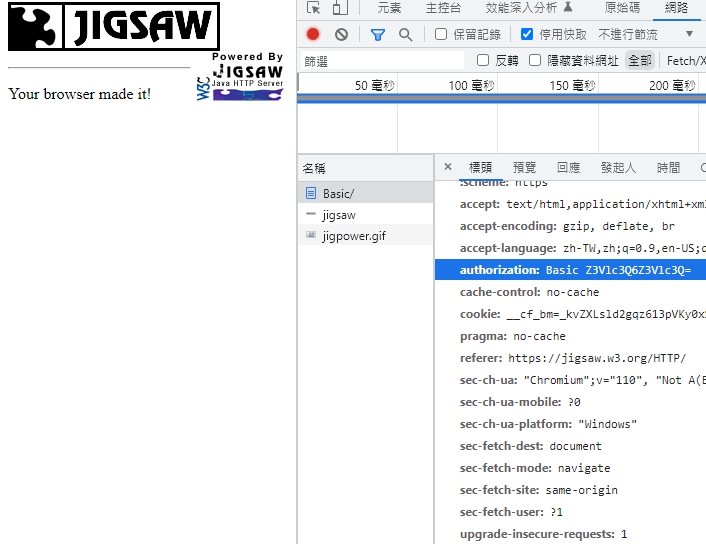Image resolution: width=706 pixels, height=544 pixels.
Task: Click the sec-fetch-mode header row
Action: pyautogui.click(x=570, y=468)
